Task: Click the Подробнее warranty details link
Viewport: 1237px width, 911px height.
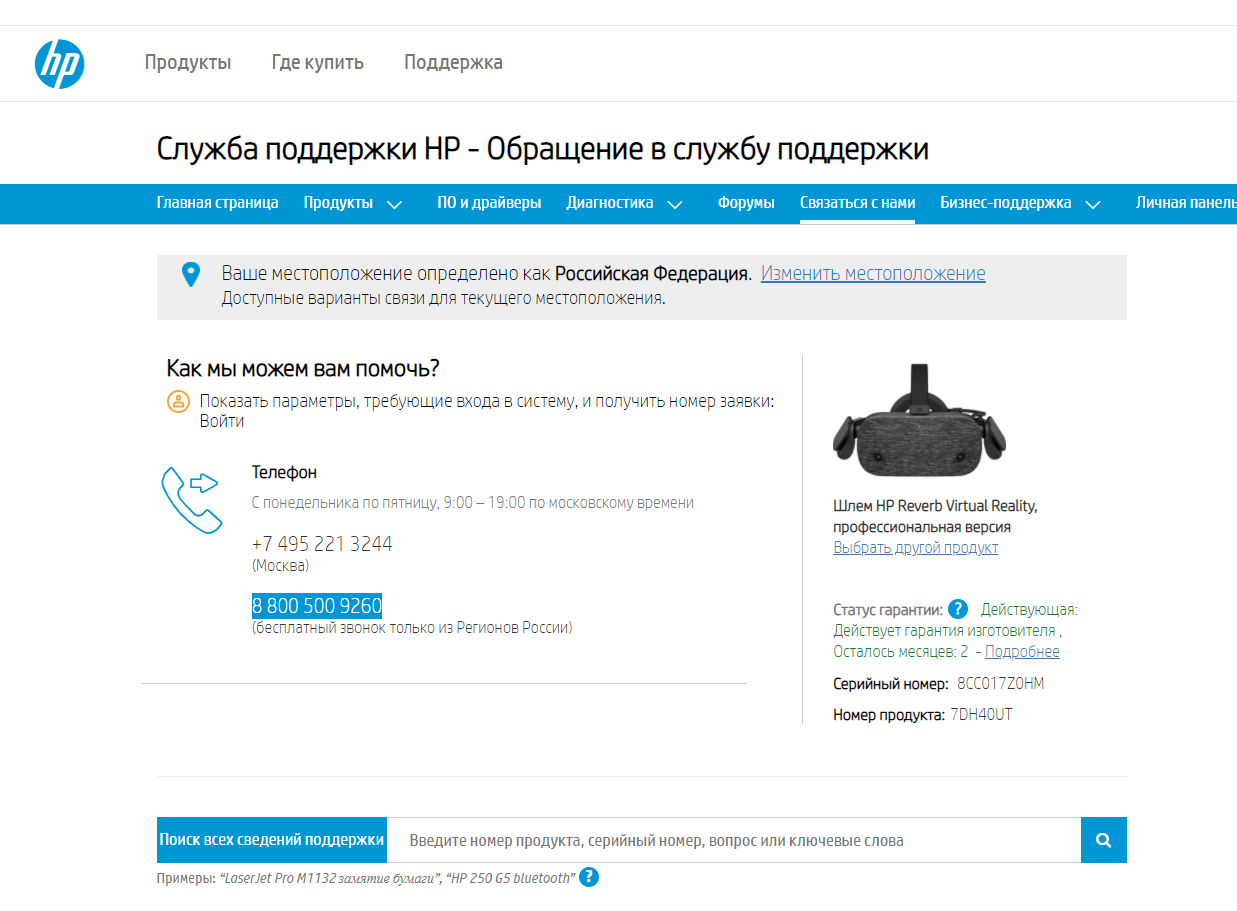Action: (x=1022, y=652)
